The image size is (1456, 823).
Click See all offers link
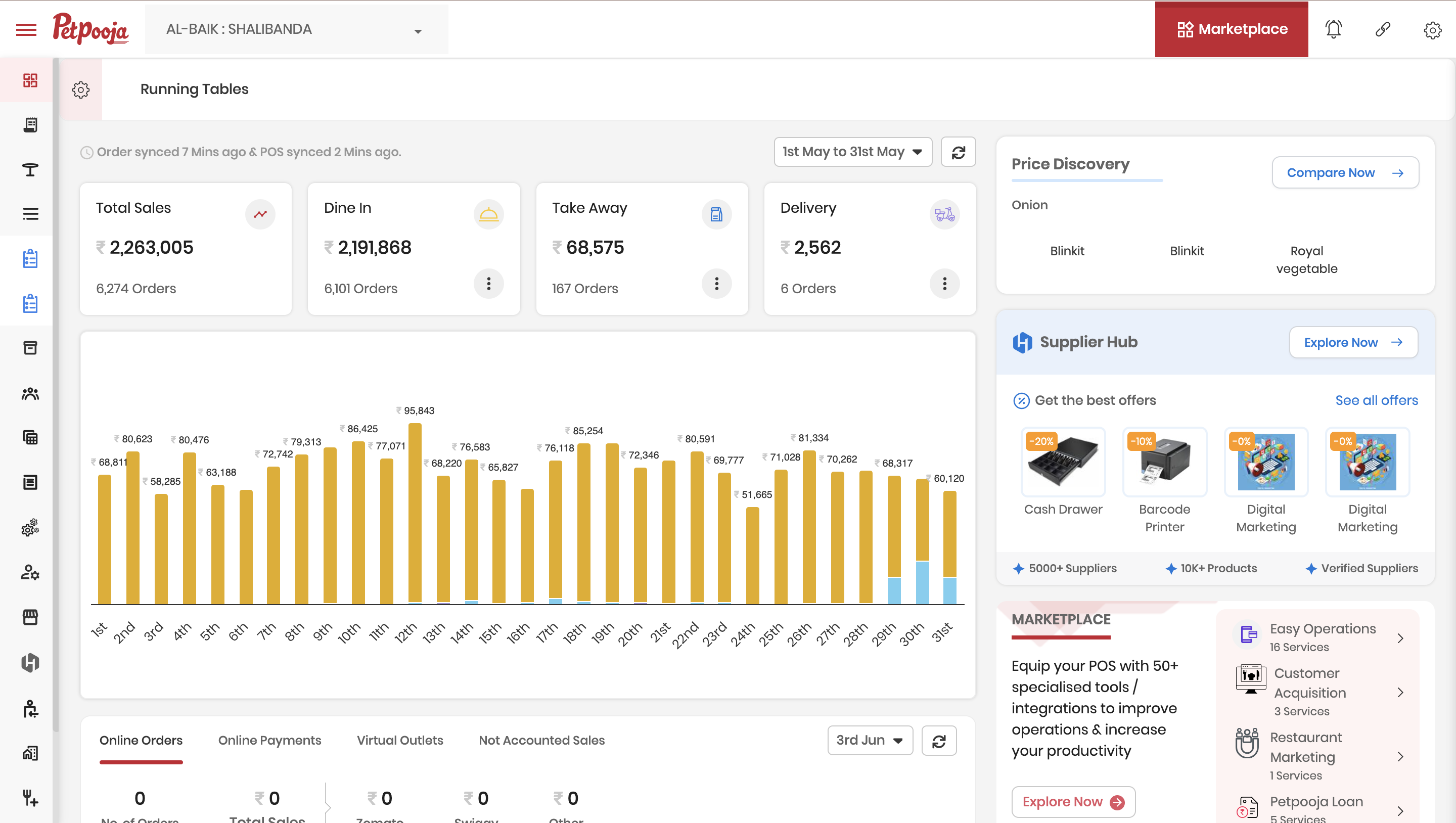pos(1376,400)
